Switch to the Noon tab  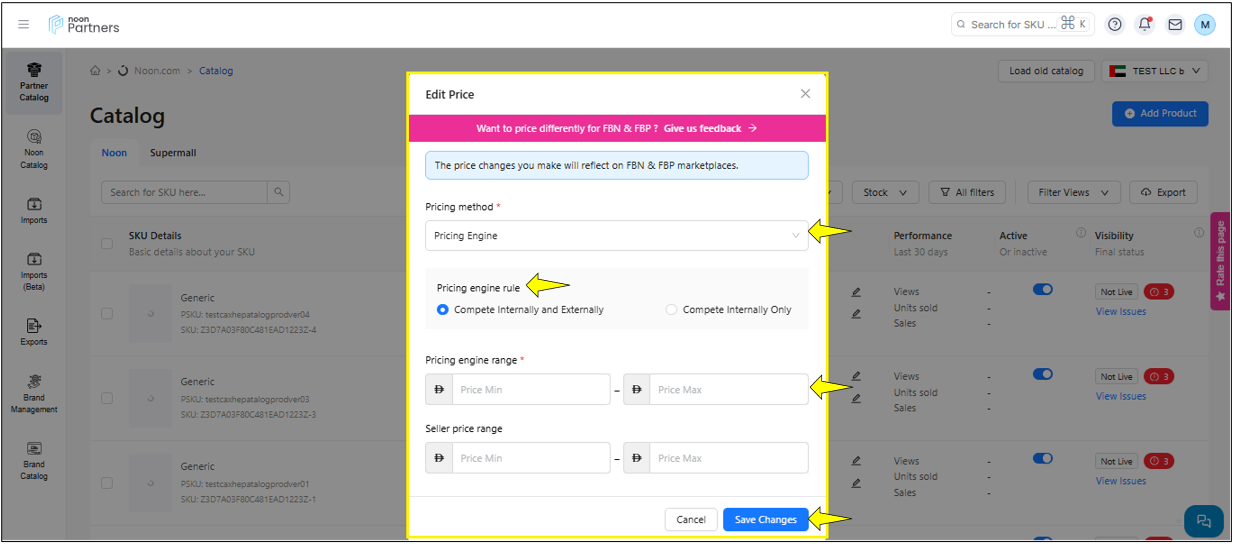coord(114,153)
